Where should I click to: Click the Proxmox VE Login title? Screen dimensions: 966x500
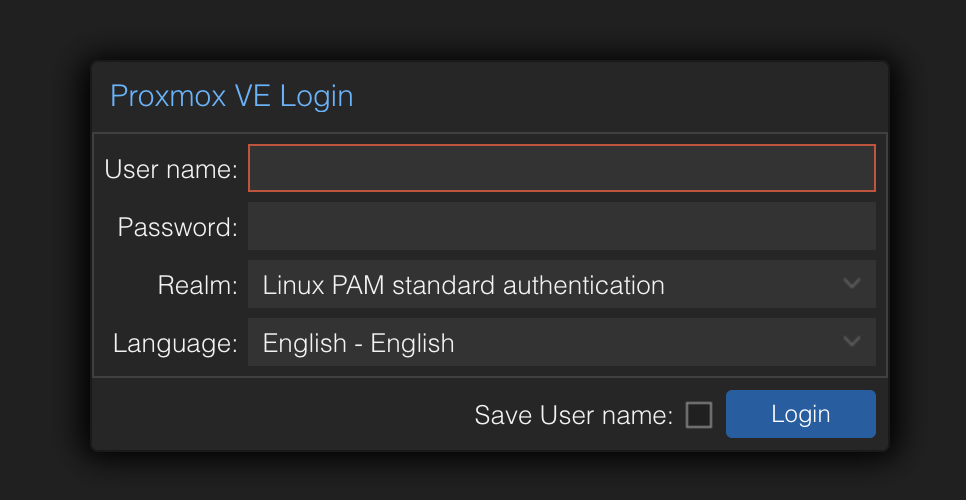pyautogui.click(x=232, y=96)
